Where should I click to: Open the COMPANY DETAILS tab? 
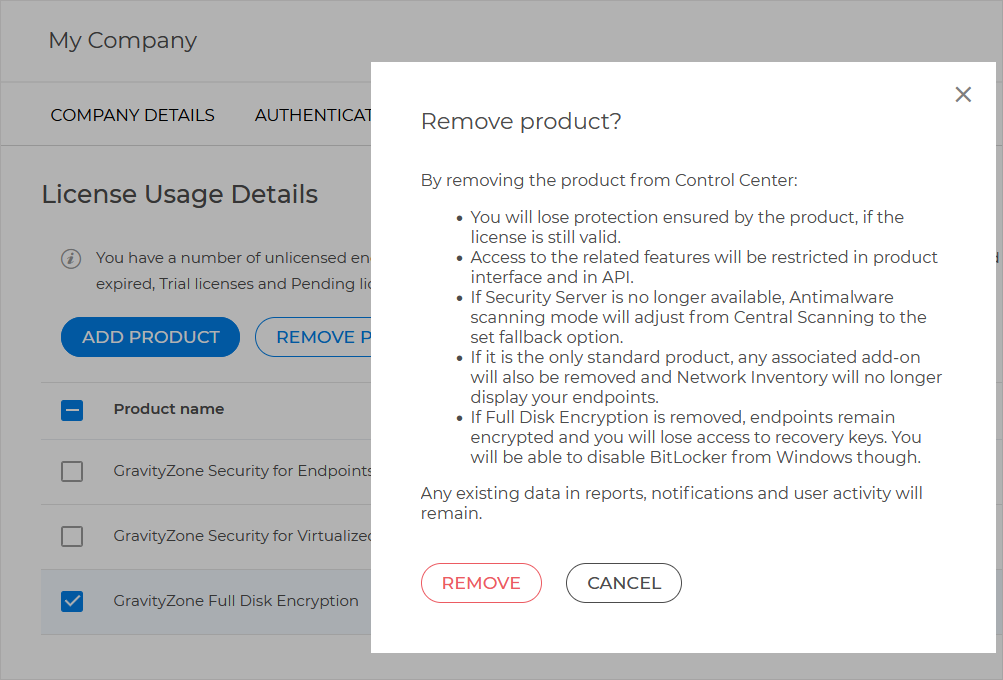coord(132,115)
